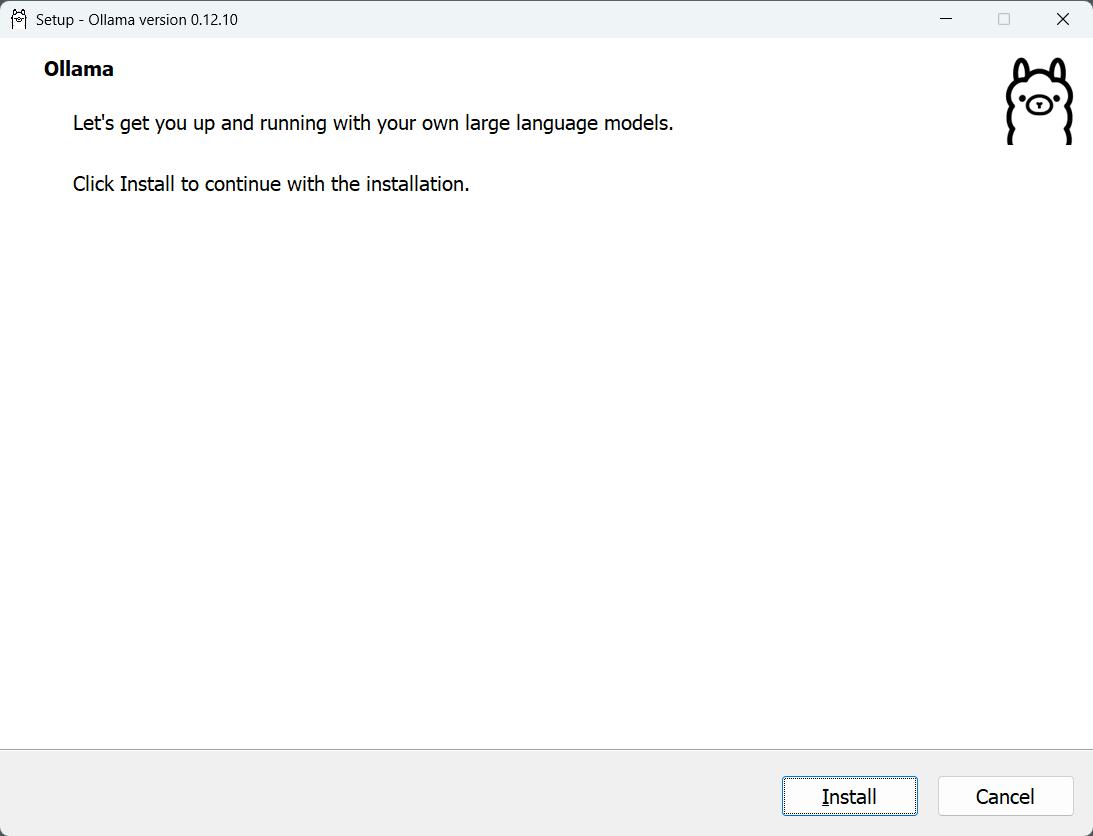Click the 'Click Install to continue' instruction text
The width and height of the screenshot is (1093, 836).
[270, 184]
